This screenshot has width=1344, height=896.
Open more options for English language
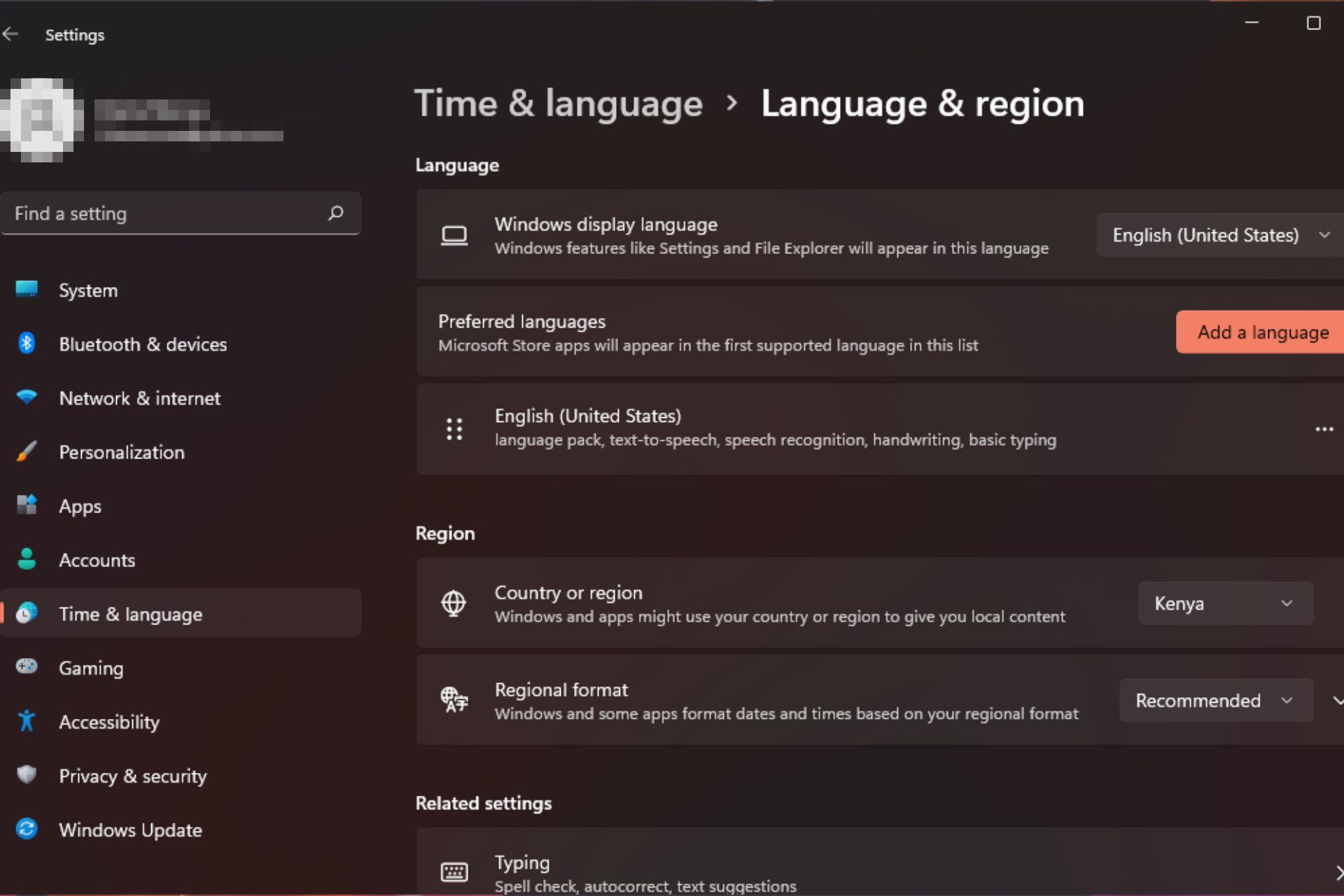[x=1324, y=429]
